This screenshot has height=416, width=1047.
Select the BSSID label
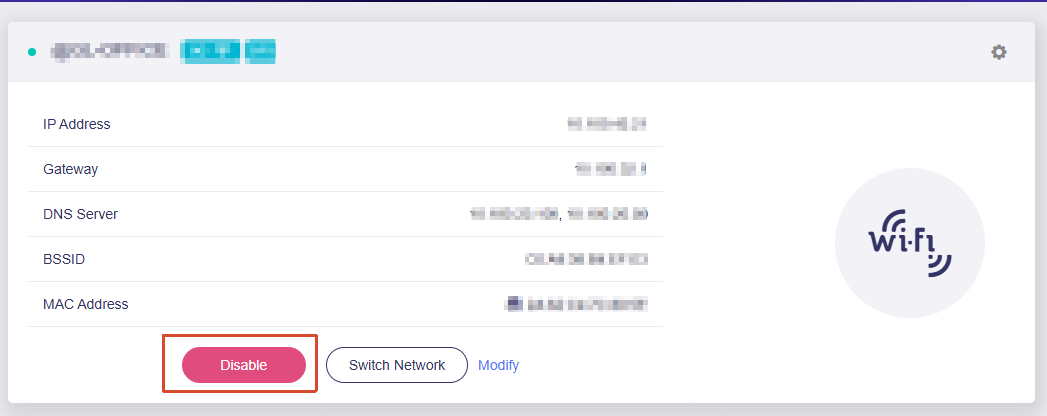64,259
